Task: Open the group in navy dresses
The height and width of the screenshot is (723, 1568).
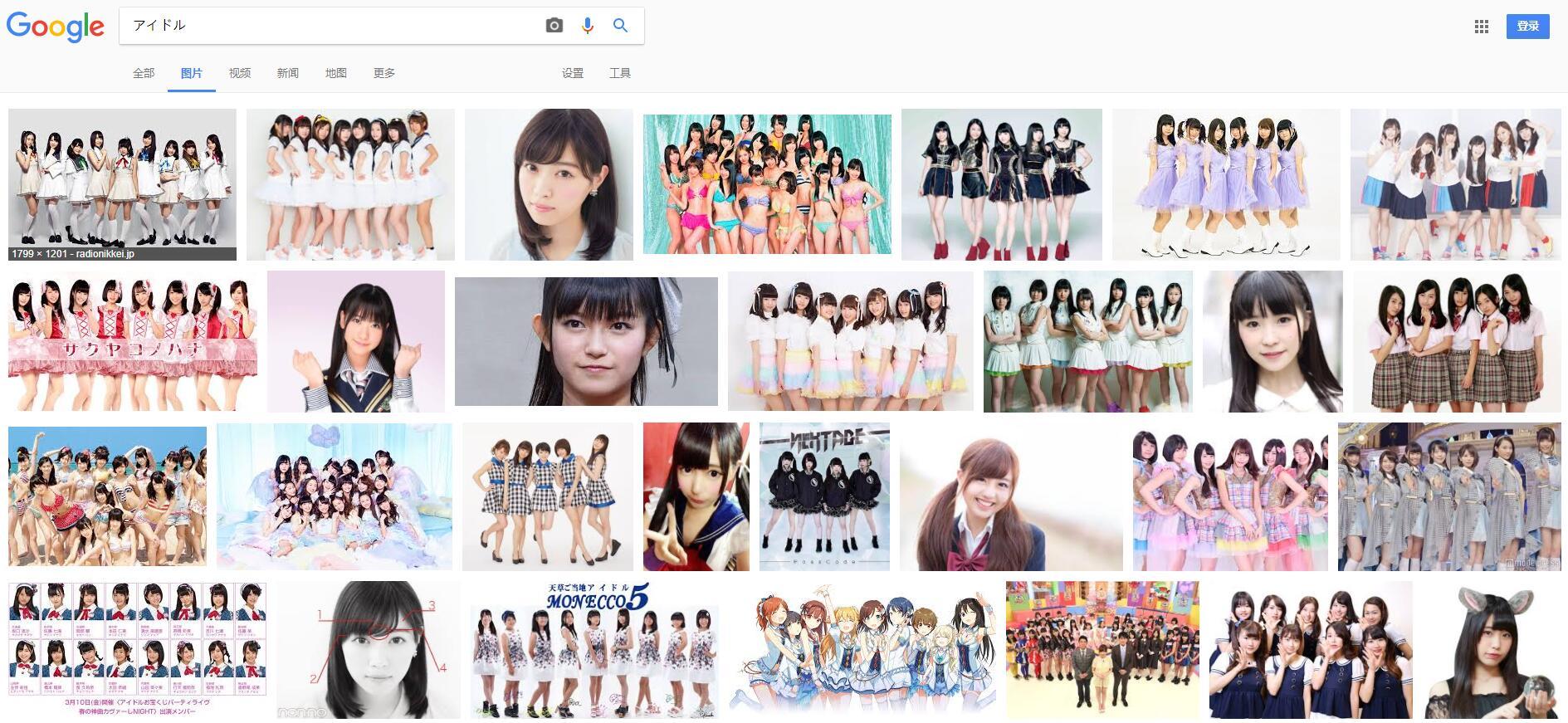Action: [1311, 650]
